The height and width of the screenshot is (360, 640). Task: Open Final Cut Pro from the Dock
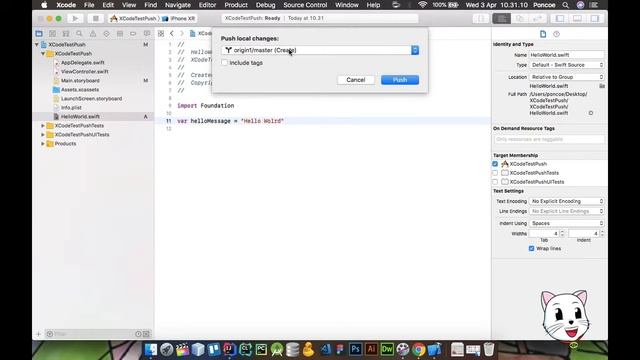[x=182, y=349]
